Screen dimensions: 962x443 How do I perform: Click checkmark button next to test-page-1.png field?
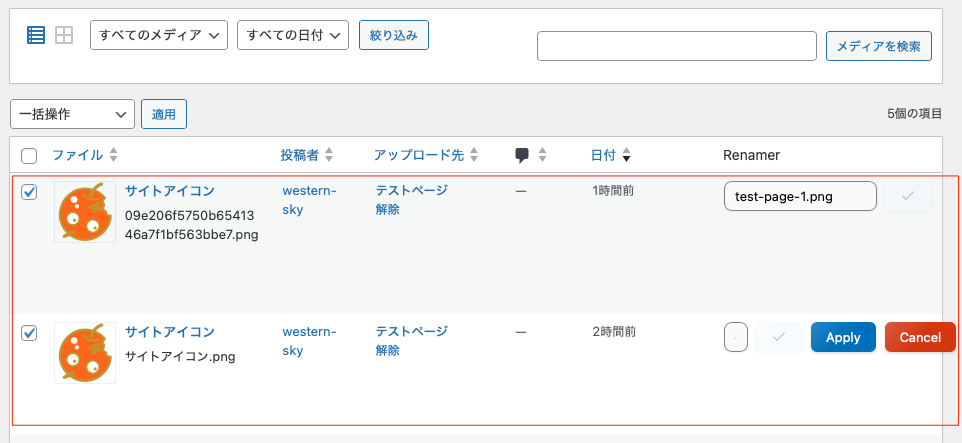point(908,197)
